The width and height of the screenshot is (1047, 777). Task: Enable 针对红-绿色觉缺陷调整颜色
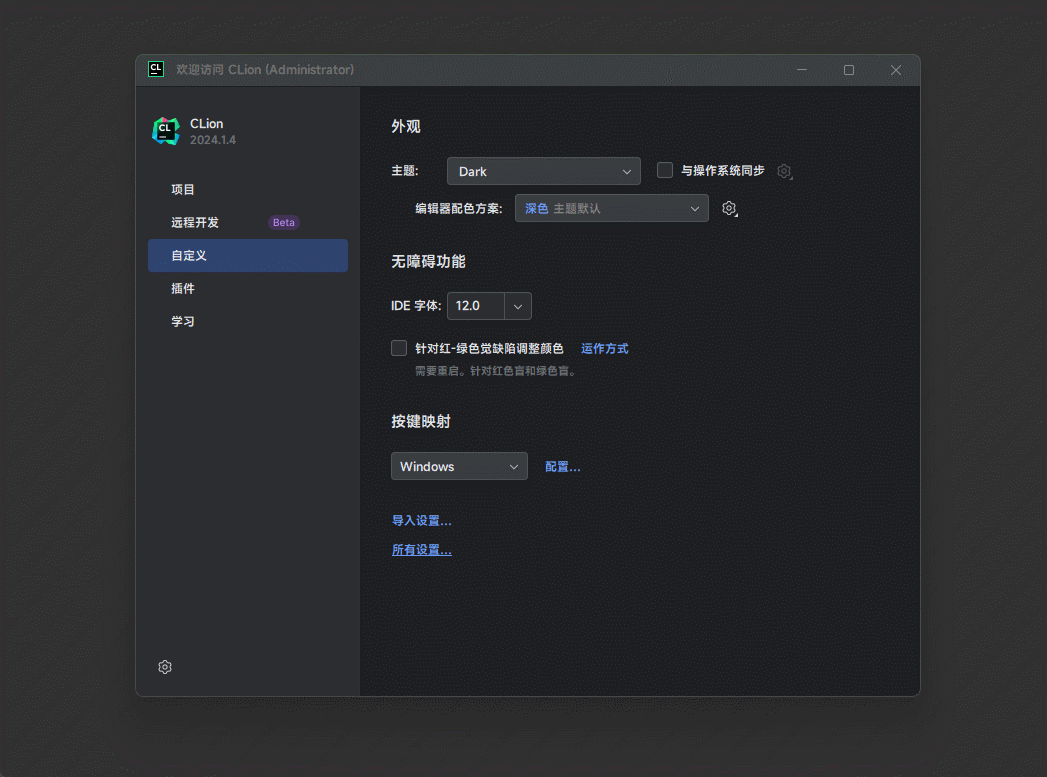pos(399,348)
